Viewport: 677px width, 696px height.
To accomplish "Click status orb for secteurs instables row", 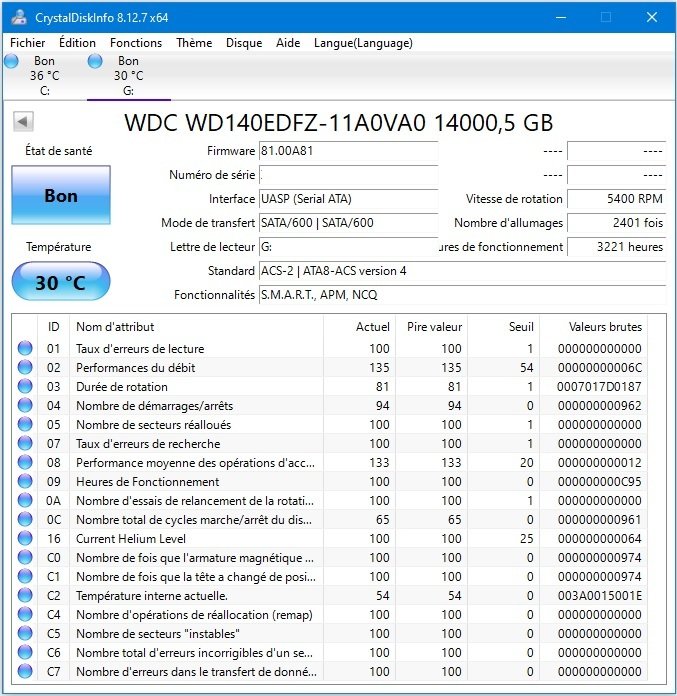I will [25, 633].
